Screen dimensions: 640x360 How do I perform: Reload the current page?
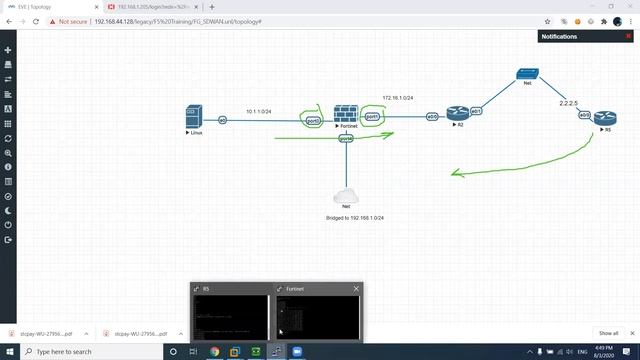click(36, 22)
